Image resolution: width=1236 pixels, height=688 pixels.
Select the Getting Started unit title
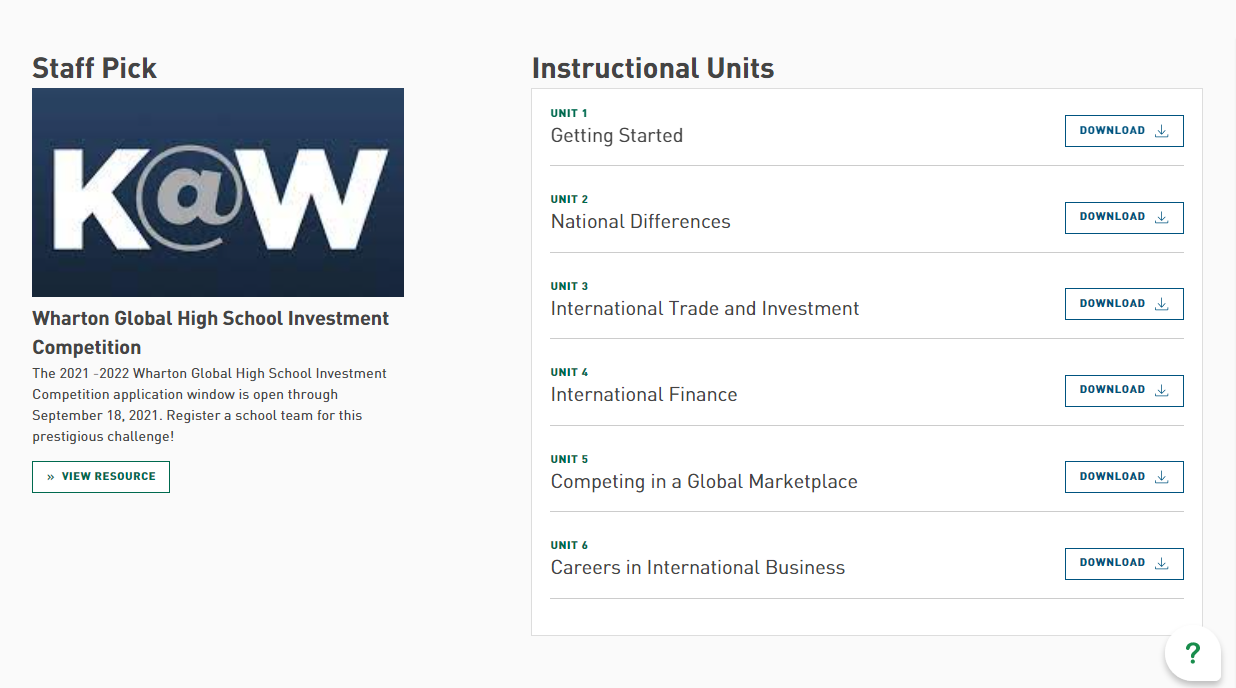coord(617,136)
